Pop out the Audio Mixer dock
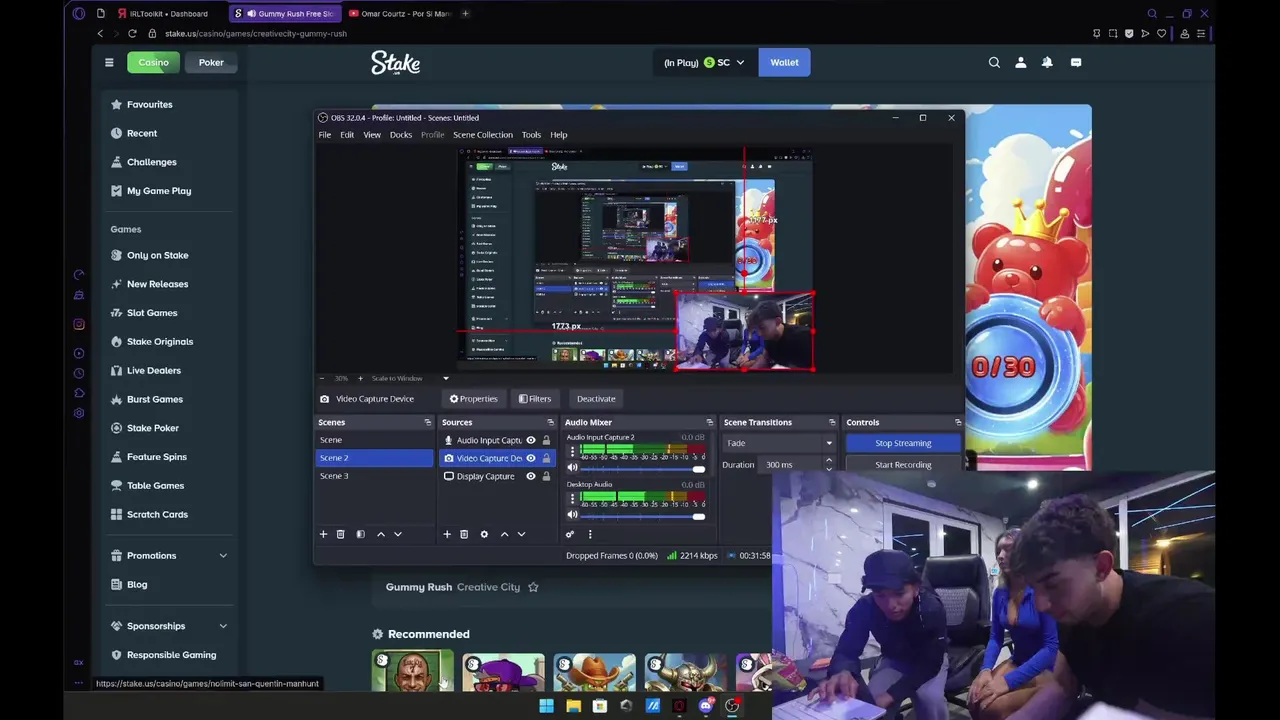This screenshot has width=1280, height=720. tap(710, 422)
